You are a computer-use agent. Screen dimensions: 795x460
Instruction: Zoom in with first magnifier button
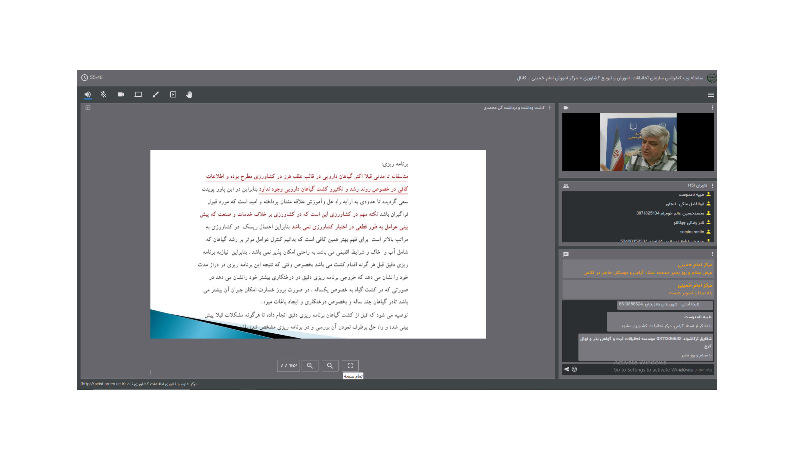pyautogui.click(x=310, y=366)
